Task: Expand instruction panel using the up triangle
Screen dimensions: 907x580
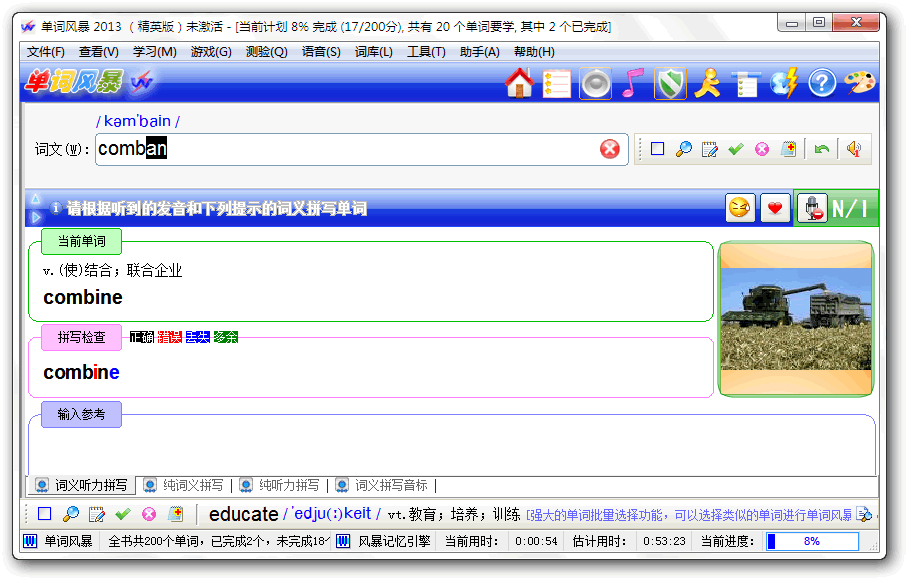Action: (x=36, y=199)
